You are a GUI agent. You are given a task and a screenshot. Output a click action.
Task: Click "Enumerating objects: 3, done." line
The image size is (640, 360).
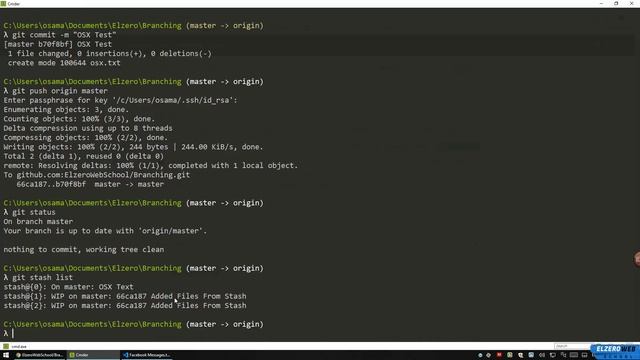point(66,110)
